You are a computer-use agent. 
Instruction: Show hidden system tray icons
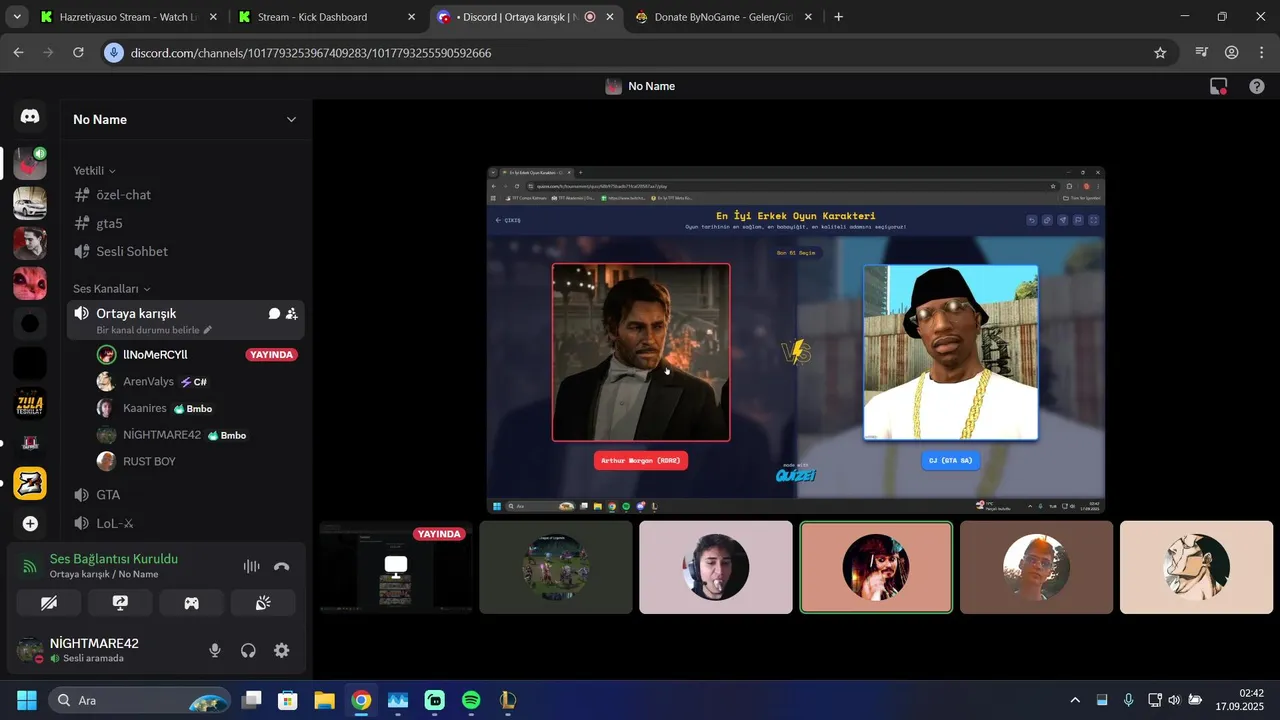pos(1075,700)
